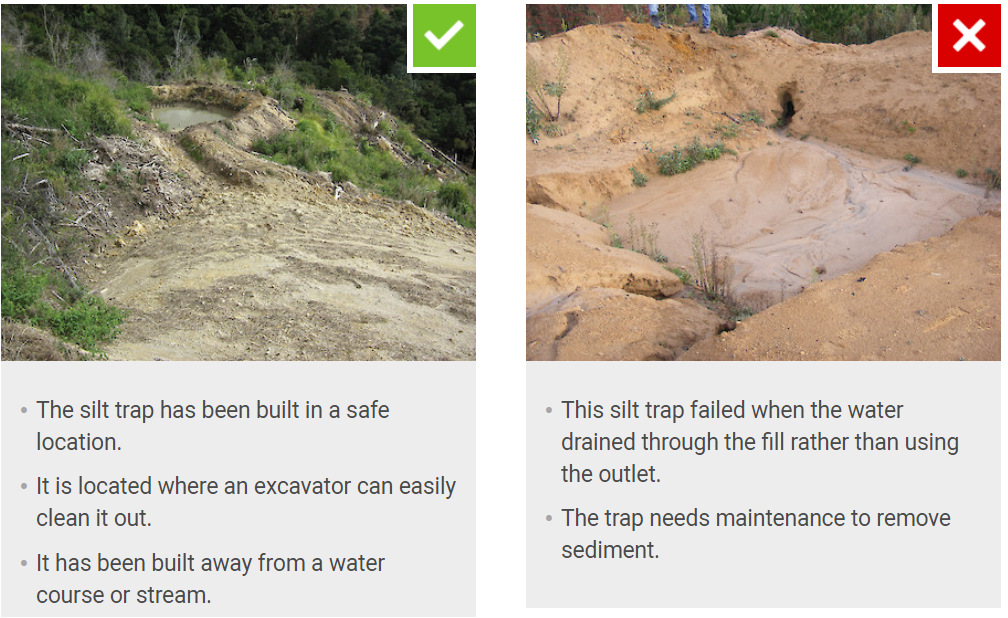Click the green checkmark icon
The height and width of the screenshot is (618, 1008).
(x=444, y=35)
